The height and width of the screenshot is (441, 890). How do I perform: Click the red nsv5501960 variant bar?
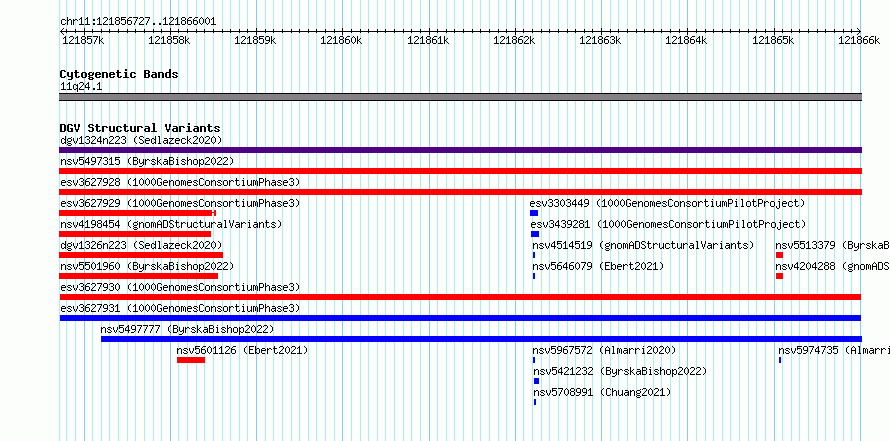click(138, 276)
